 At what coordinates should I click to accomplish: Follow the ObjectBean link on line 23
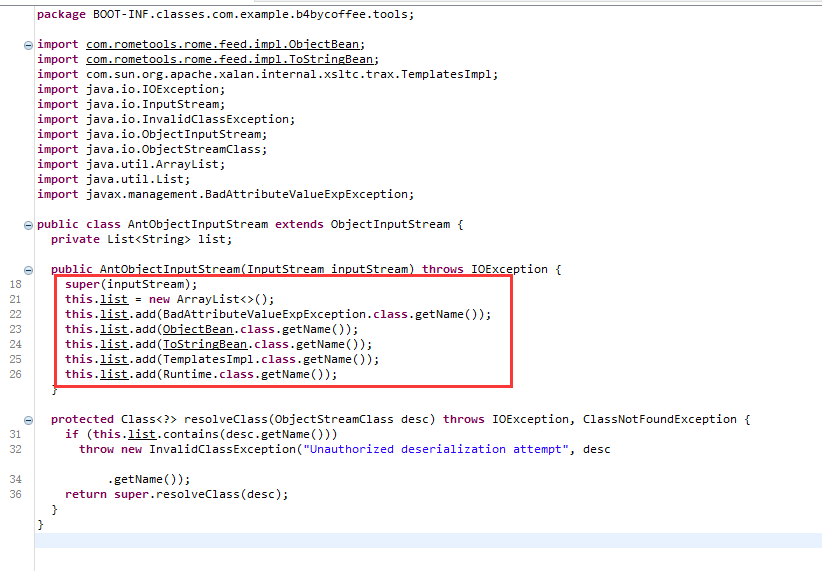click(x=198, y=329)
